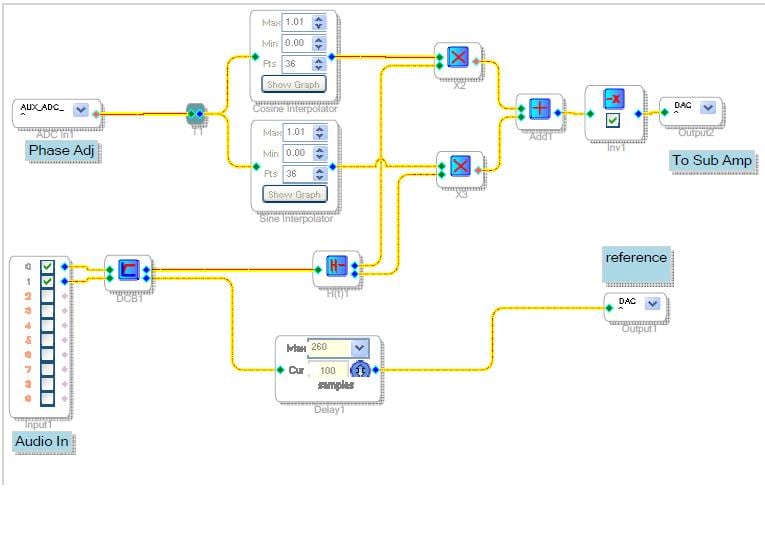Click Delay1 output pin
The image size is (765, 539).
[376, 370]
